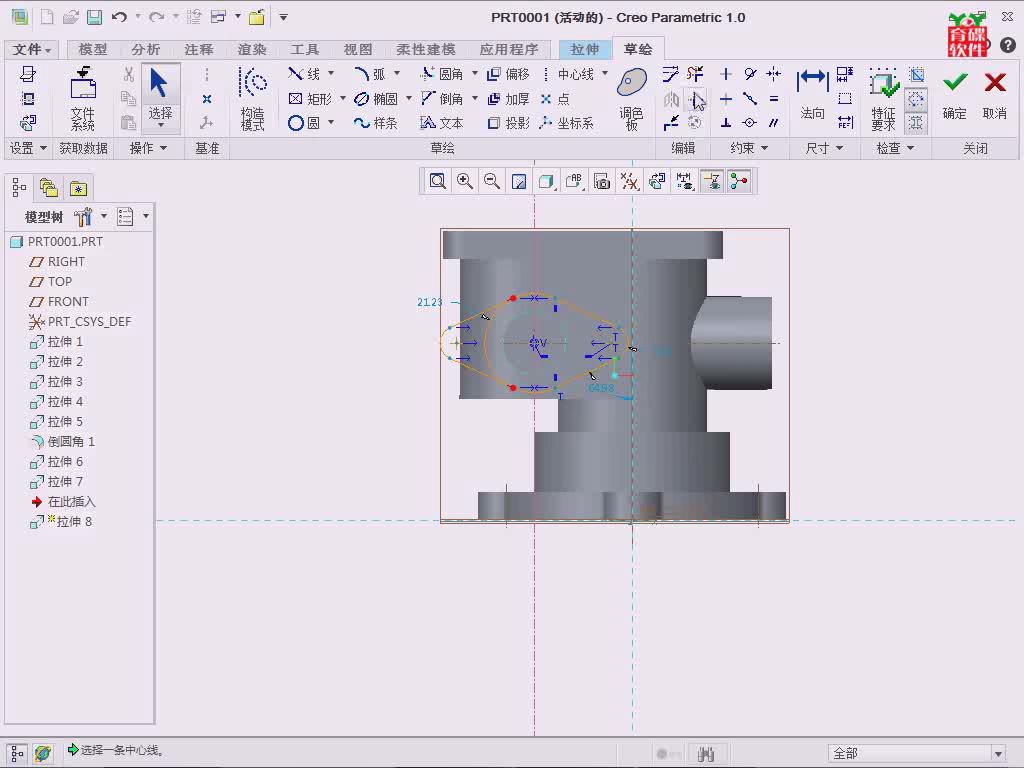Viewport: 1024px width, 768px height.
Task: Apply the Symmetric constraint icon
Action: coord(774,74)
